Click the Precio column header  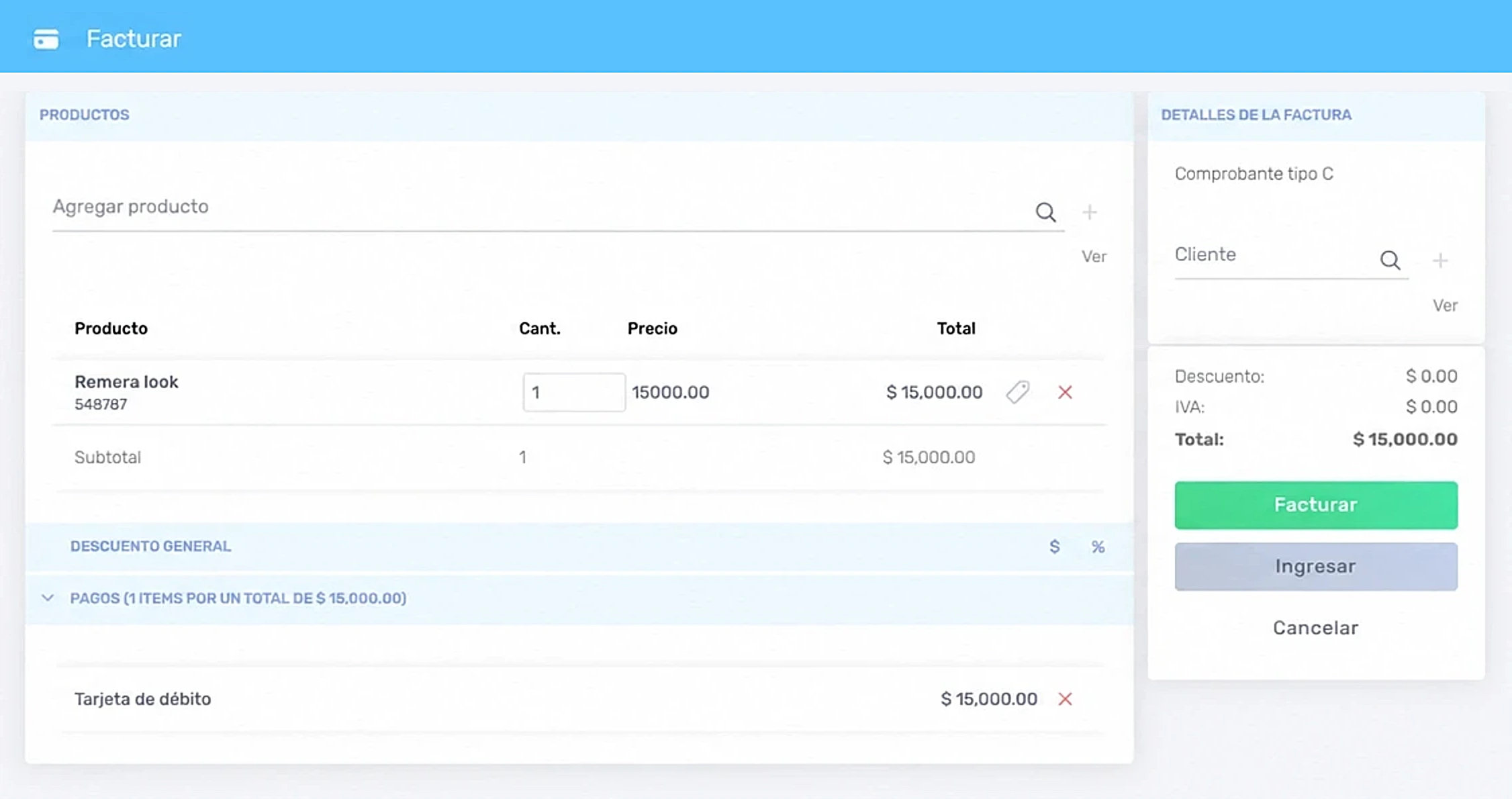(x=652, y=328)
